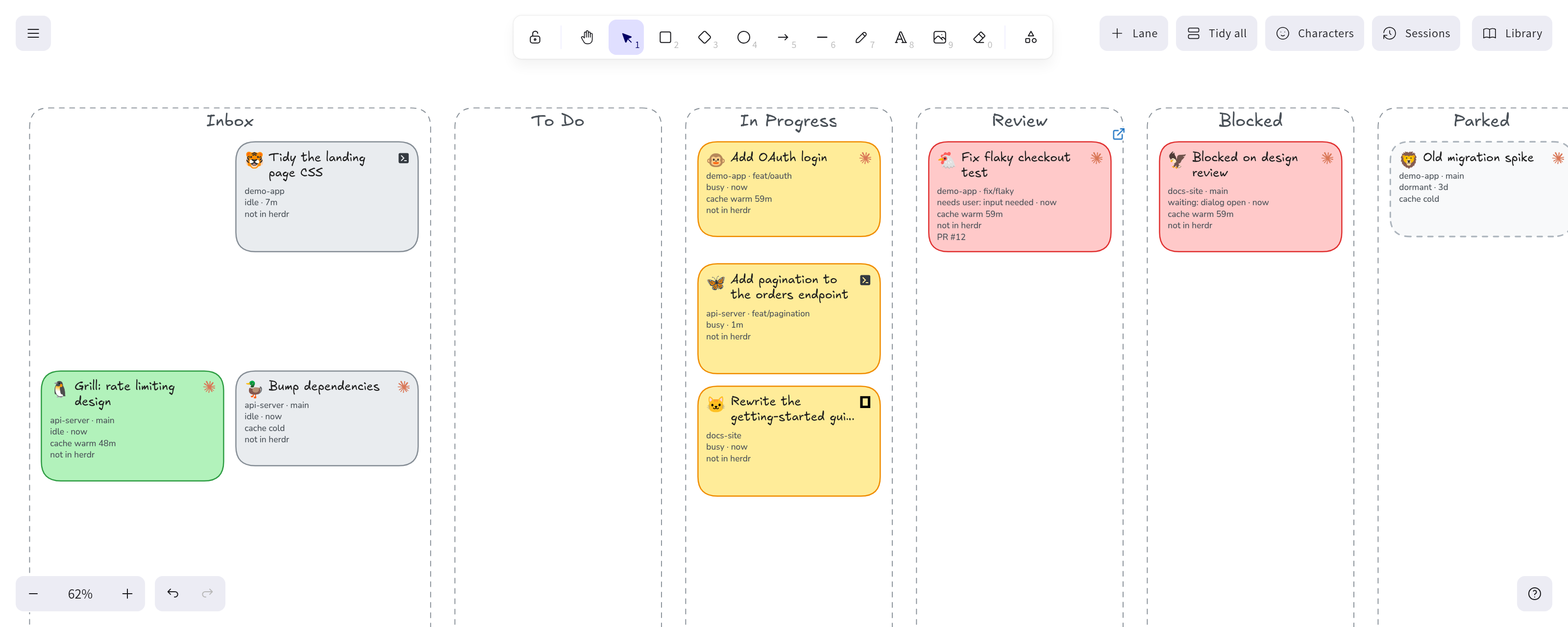Click 'needs user: input needed · now' text
Screen dimensions: 1568x627
pos(997,202)
